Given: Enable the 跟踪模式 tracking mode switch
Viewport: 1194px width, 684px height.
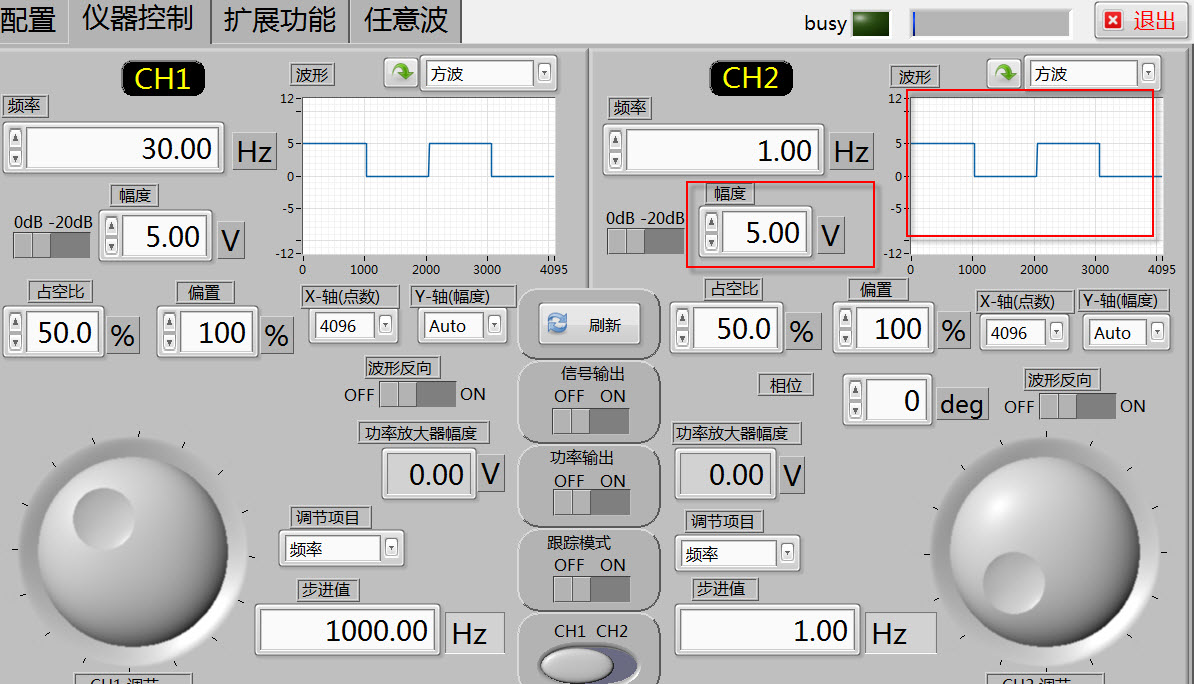Looking at the screenshot, I should click(590, 589).
